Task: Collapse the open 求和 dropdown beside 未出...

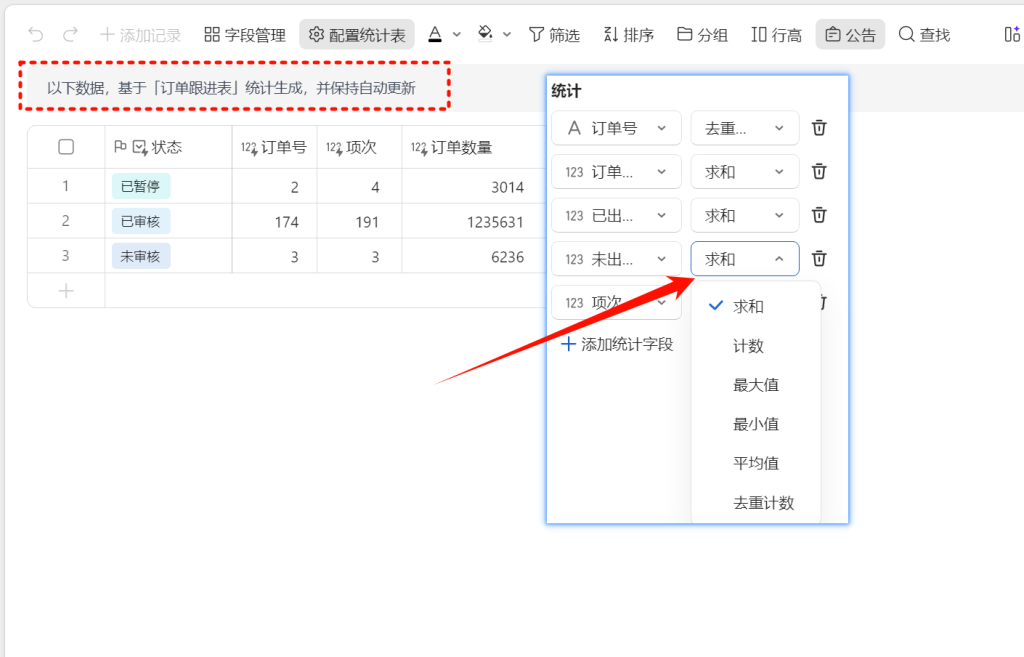Action: pyautogui.click(x=744, y=259)
